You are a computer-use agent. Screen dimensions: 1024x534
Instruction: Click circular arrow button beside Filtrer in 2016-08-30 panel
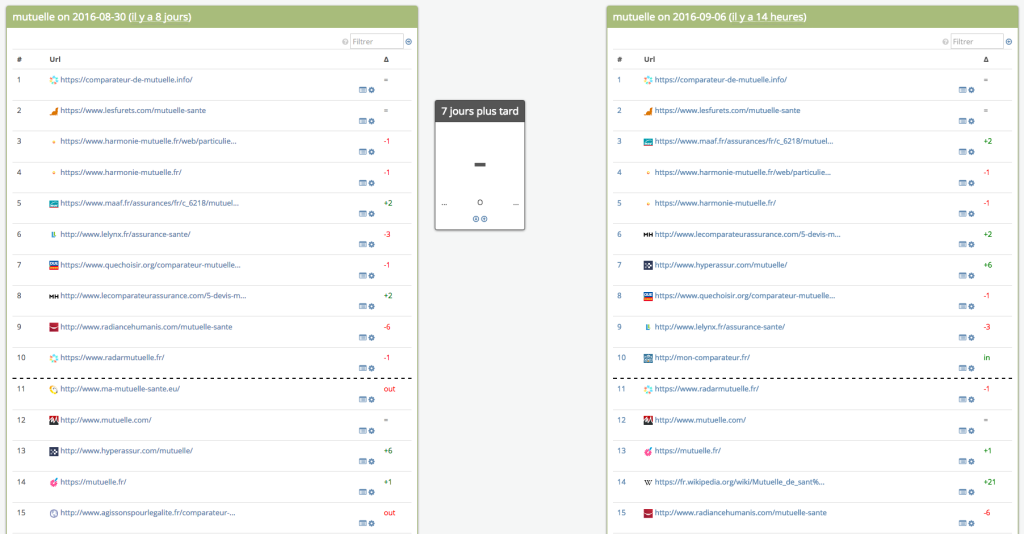409,42
